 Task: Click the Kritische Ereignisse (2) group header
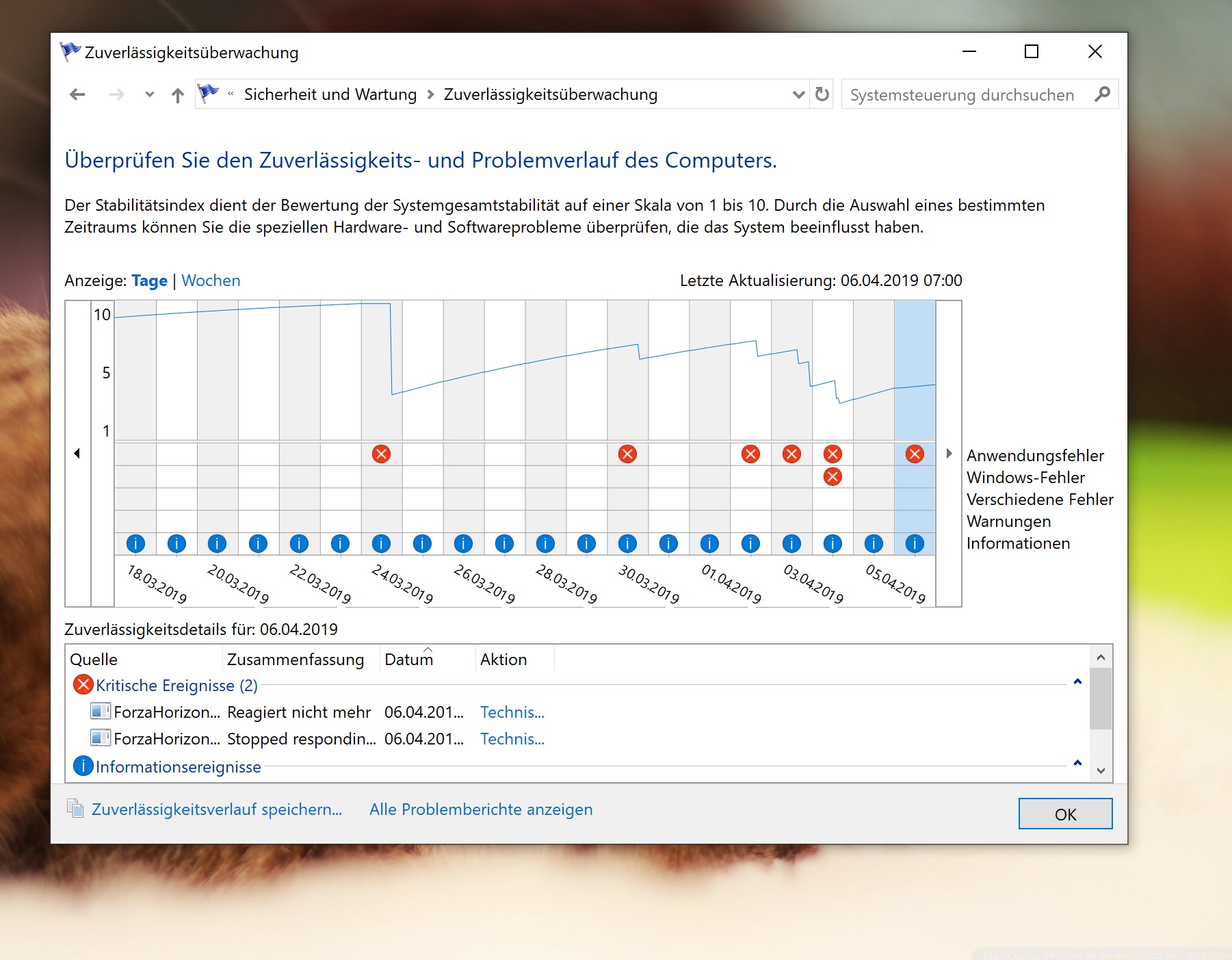pyautogui.click(x=176, y=685)
